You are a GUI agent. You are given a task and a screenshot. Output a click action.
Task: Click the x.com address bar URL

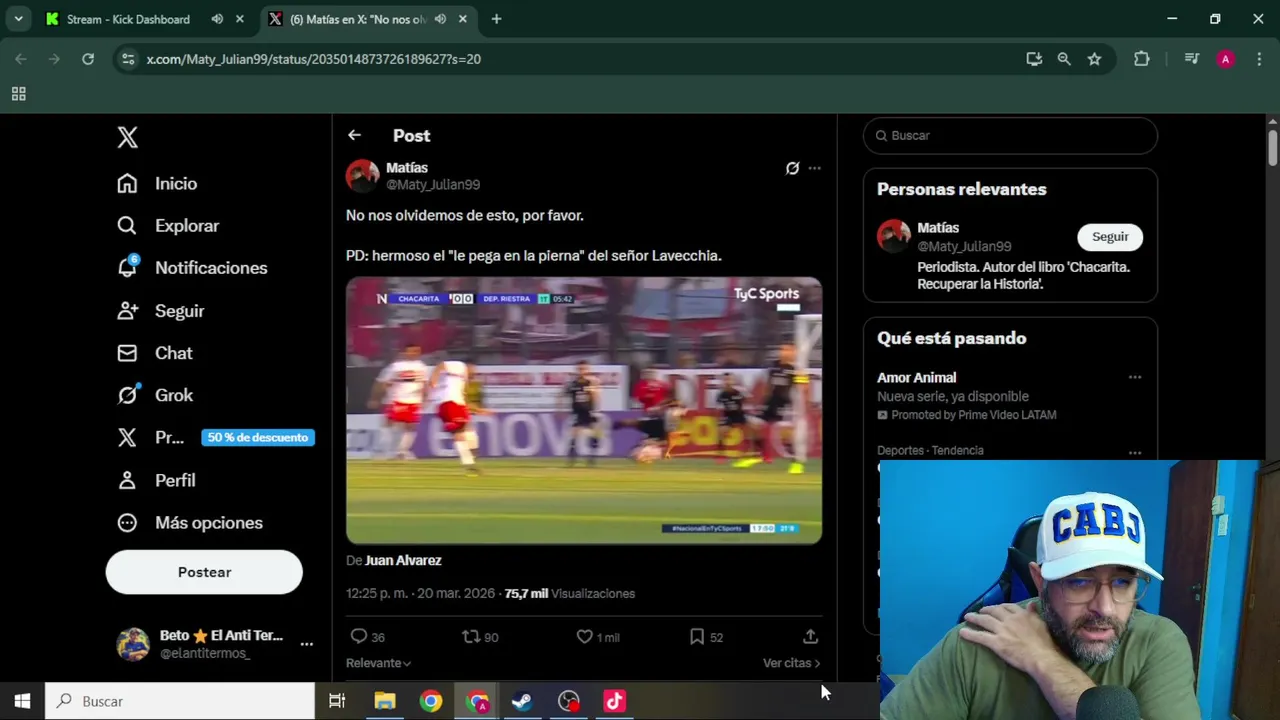point(314,59)
